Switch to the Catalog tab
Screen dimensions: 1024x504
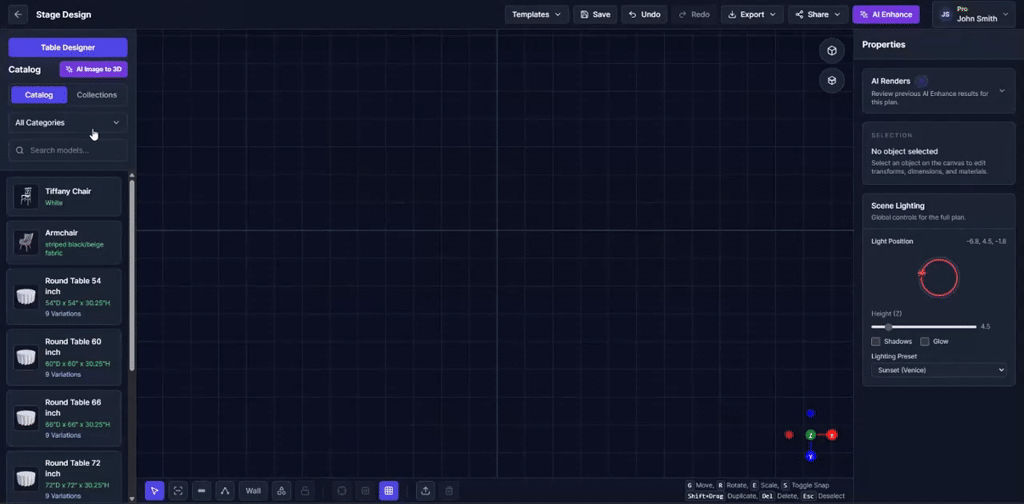click(39, 95)
